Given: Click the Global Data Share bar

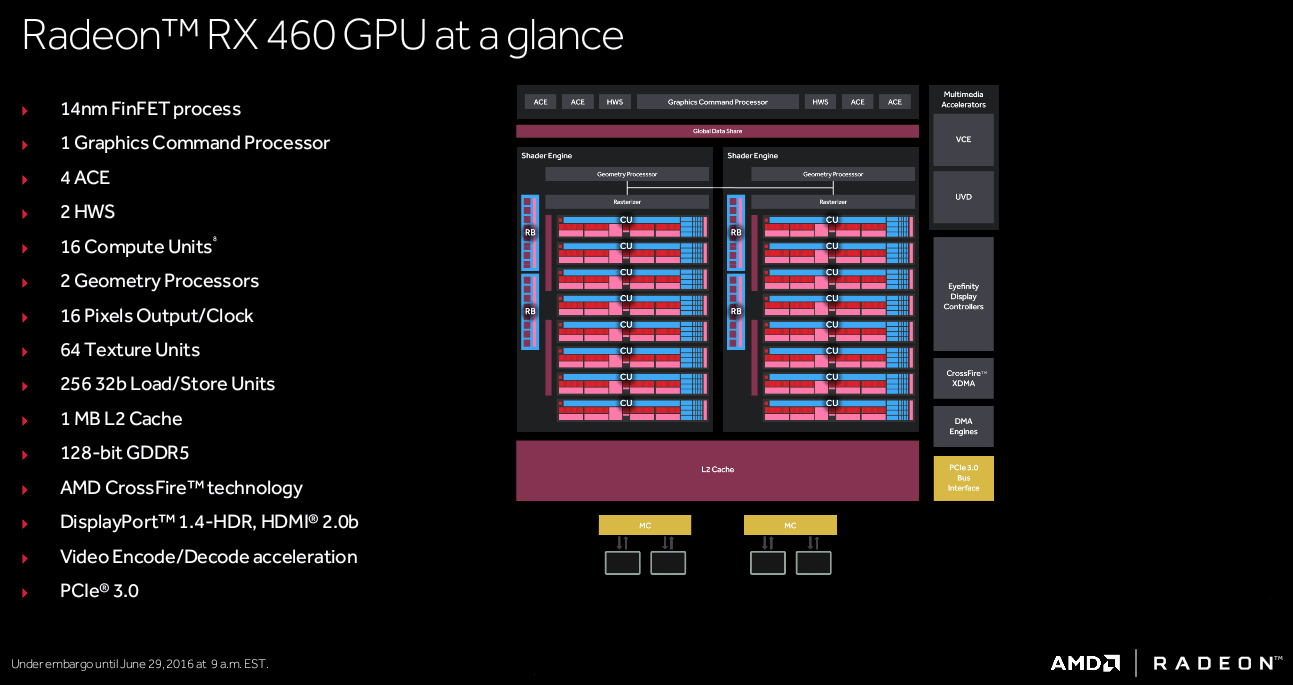Looking at the screenshot, I should click(717, 131).
